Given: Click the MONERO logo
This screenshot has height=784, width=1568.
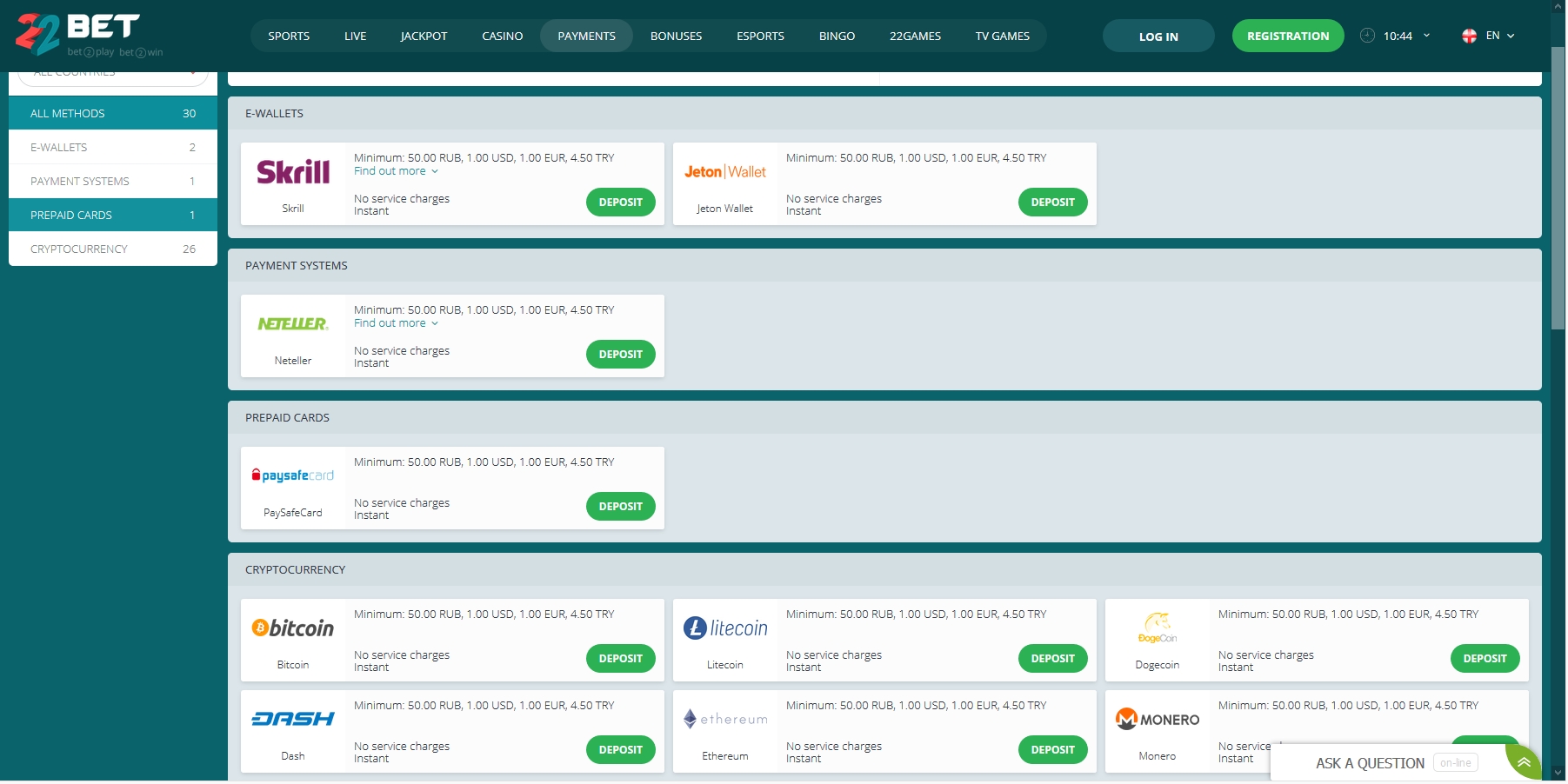Looking at the screenshot, I should [x=1158, y=719].
